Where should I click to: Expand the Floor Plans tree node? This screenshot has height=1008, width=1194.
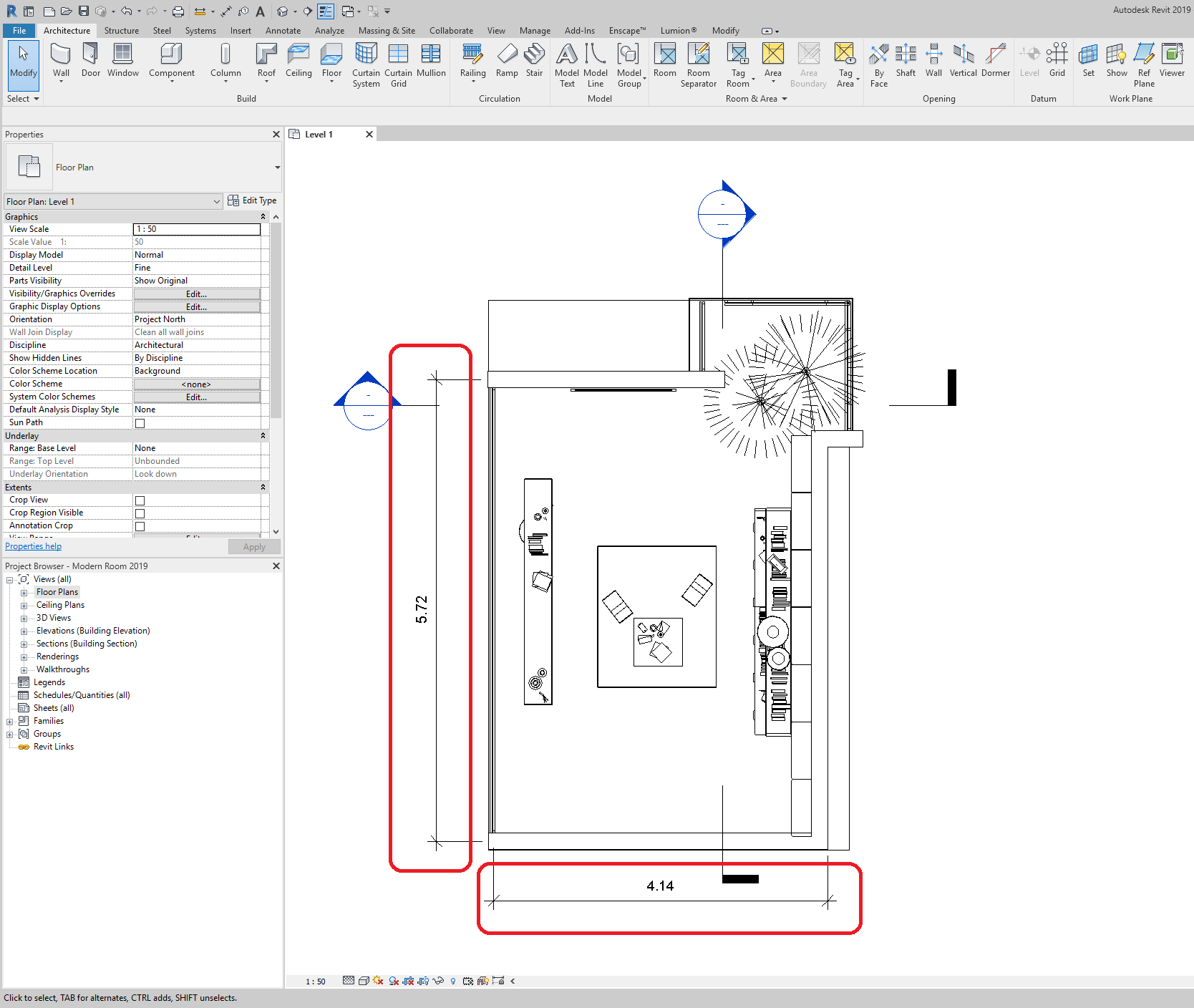(24, 593)
